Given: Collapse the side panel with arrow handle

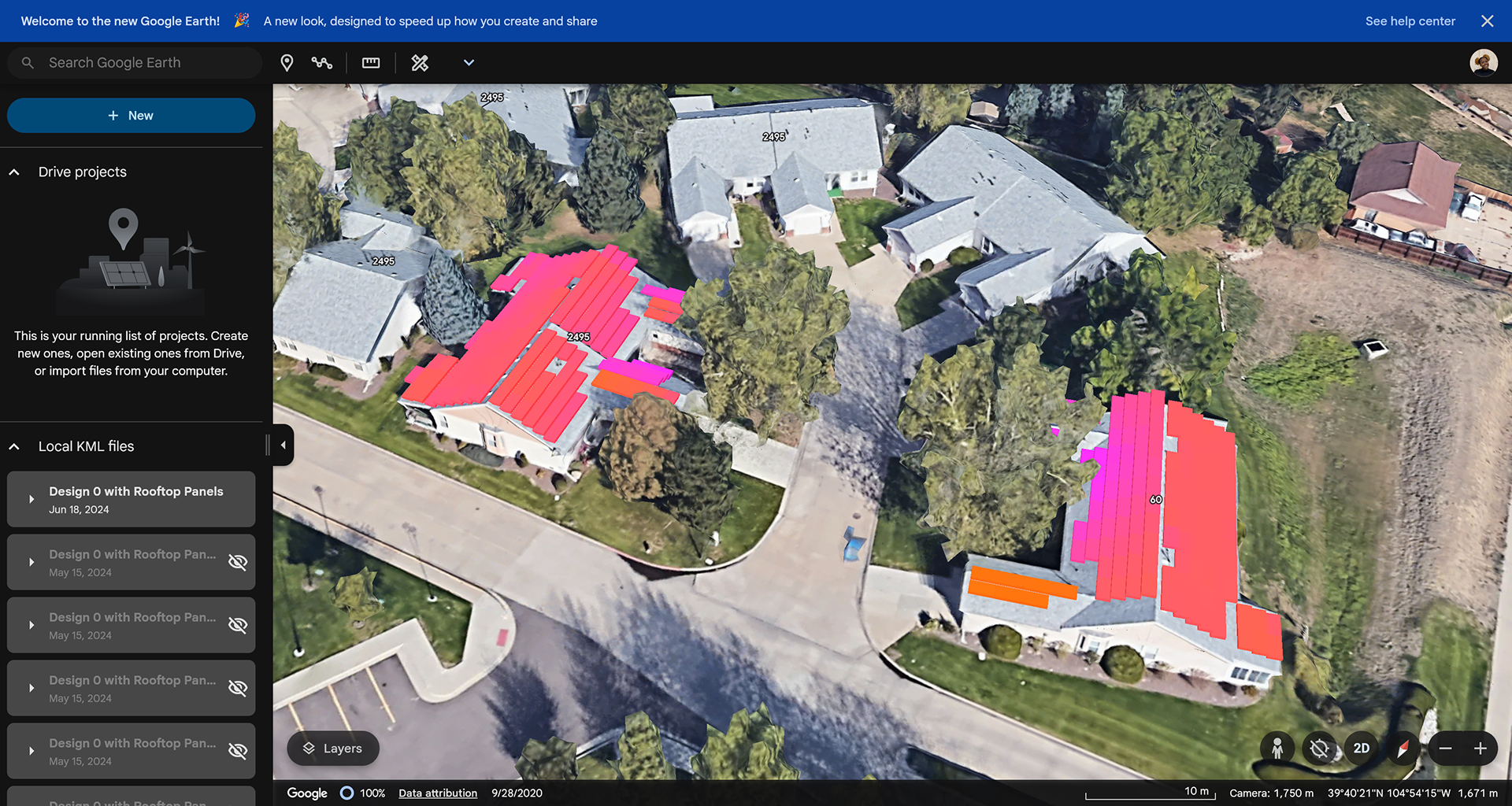Looking at the screenshot, I should pos(283,446).
